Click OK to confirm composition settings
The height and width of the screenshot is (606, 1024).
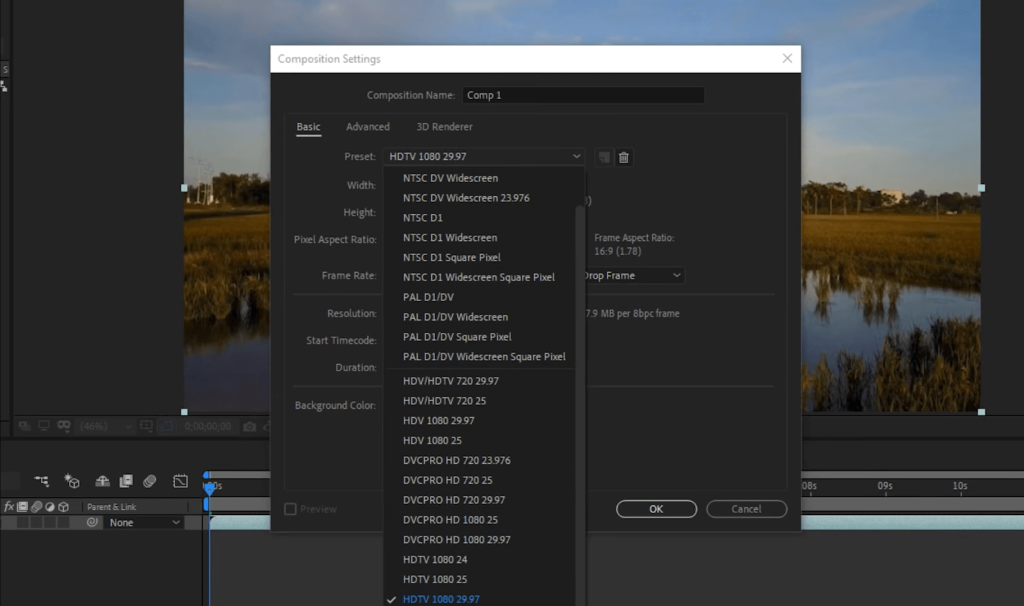tap(656, 509)
